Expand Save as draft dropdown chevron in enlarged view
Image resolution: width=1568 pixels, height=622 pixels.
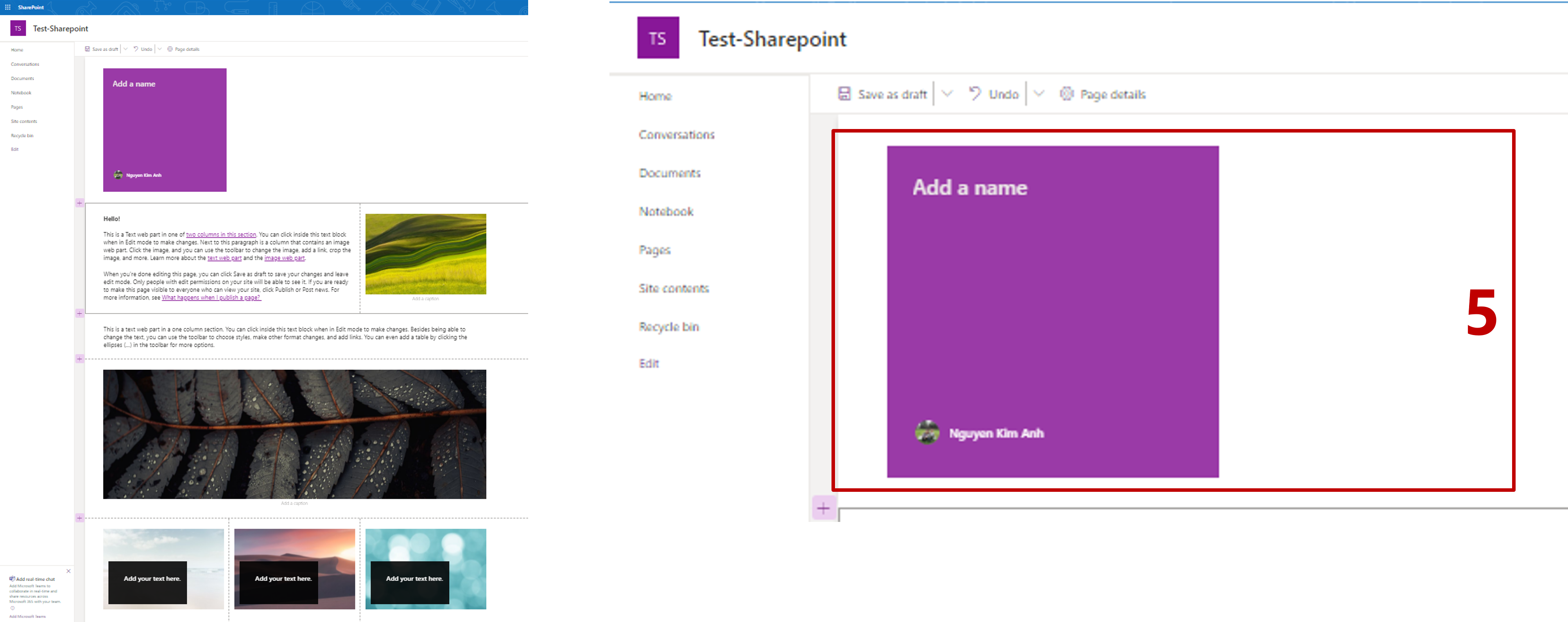click(947, 94)
